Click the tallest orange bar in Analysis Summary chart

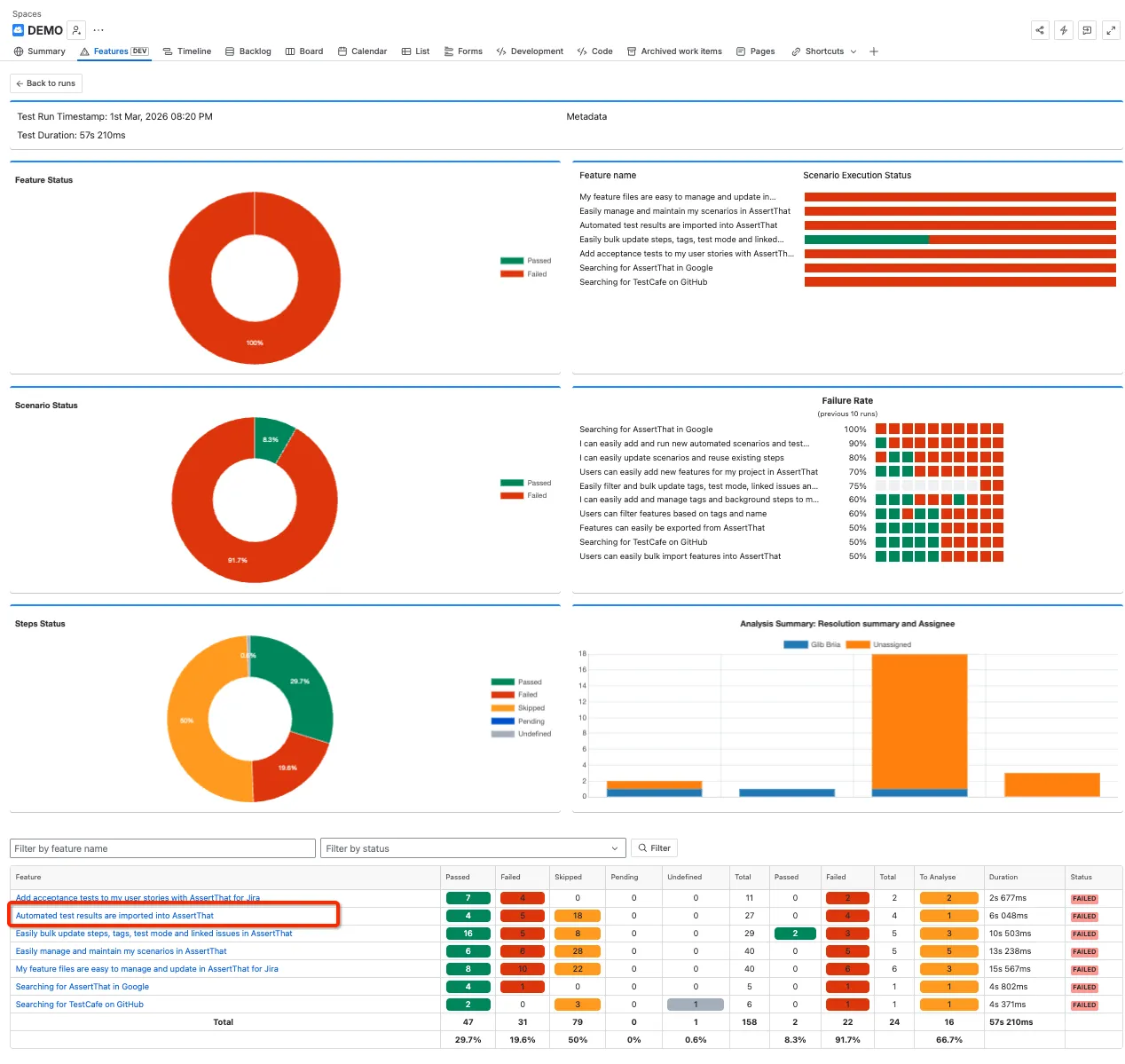[919, 721]
